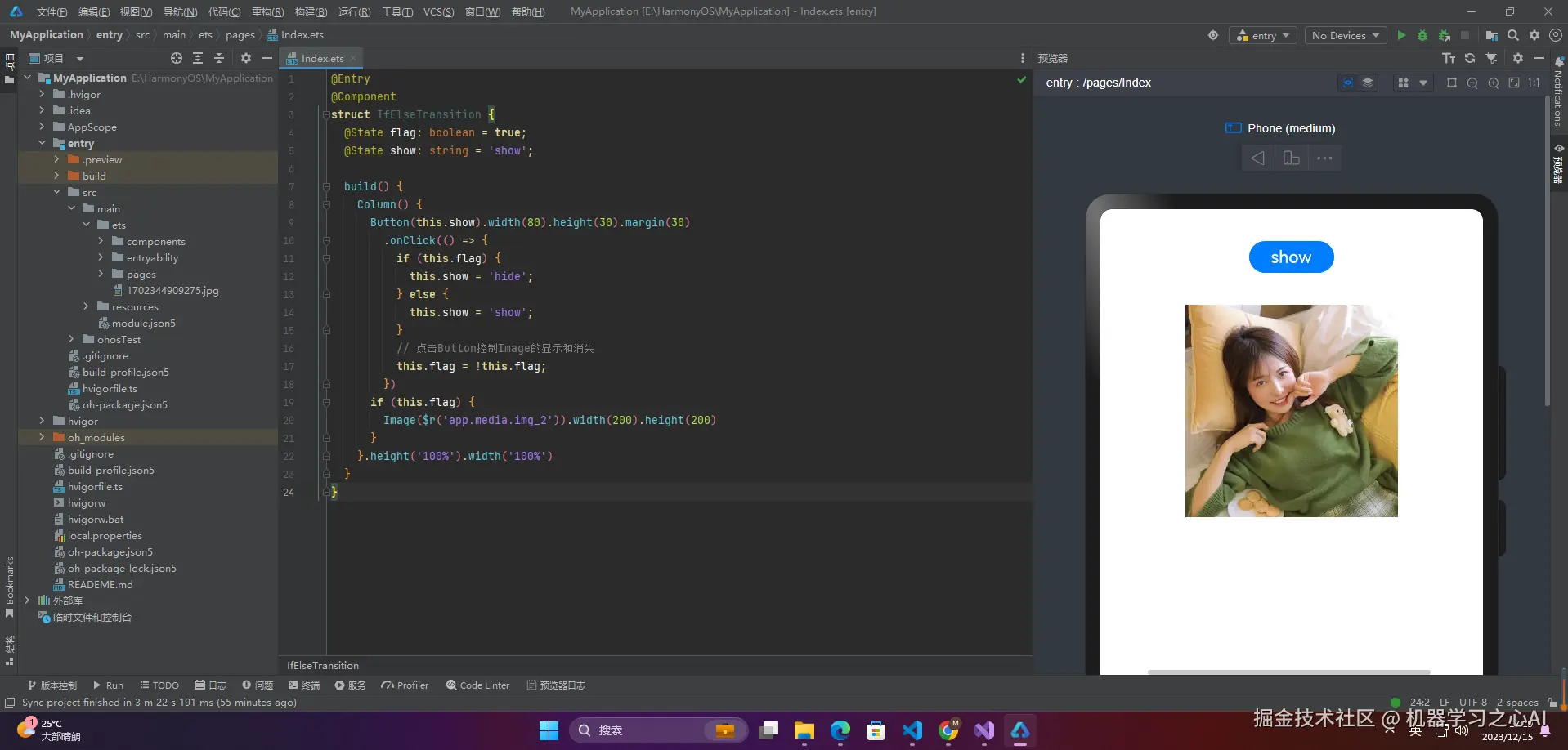Open the VCS(S) menu

(438, 11)
